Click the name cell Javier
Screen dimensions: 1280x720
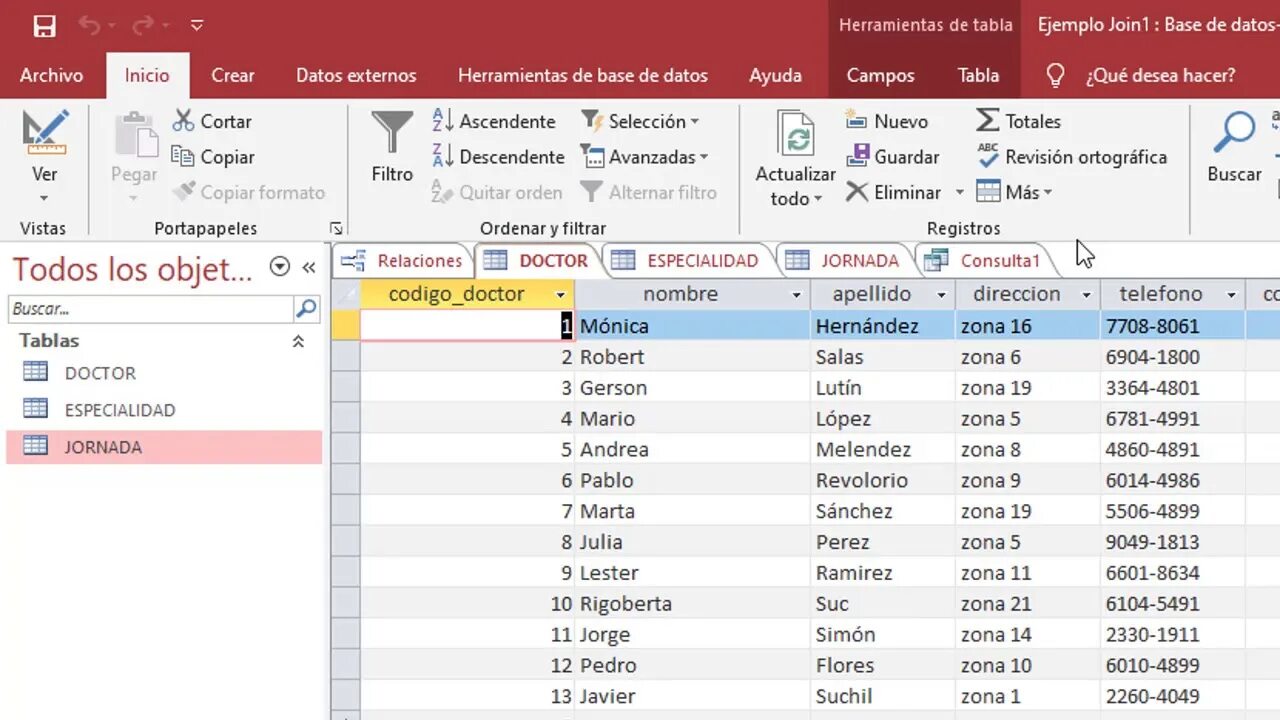click(692, 697)
